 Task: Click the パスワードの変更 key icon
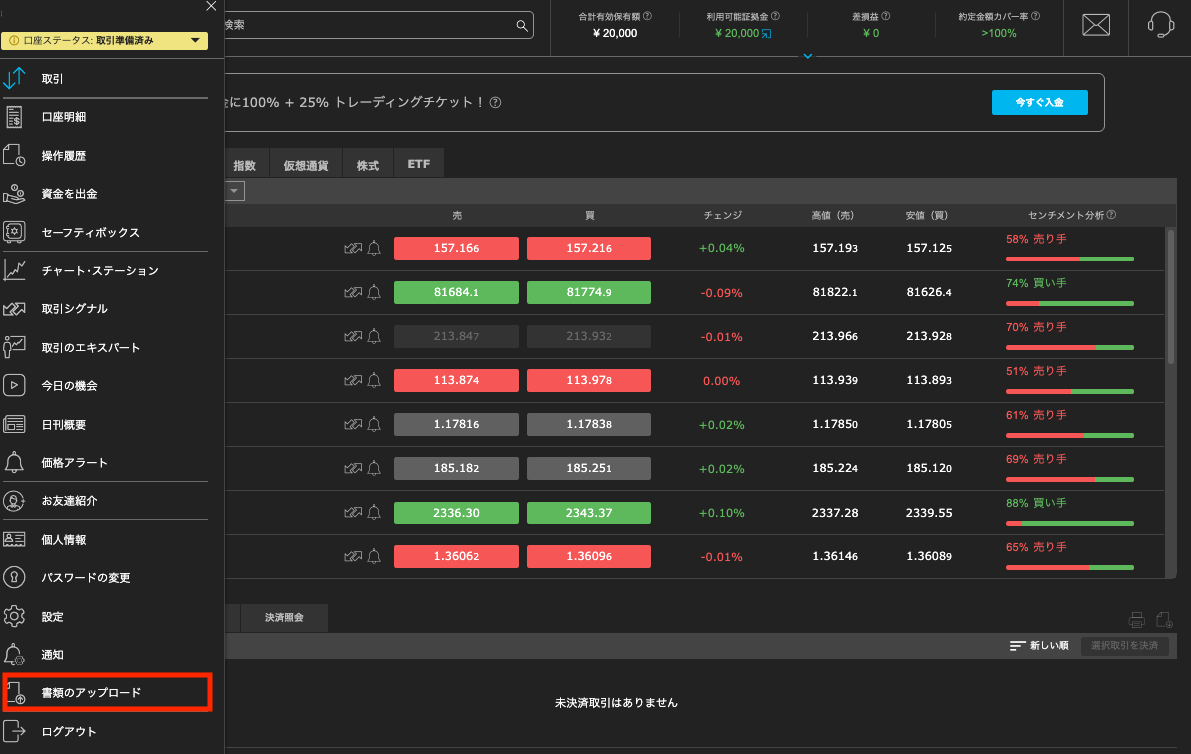tap(14, 578)
